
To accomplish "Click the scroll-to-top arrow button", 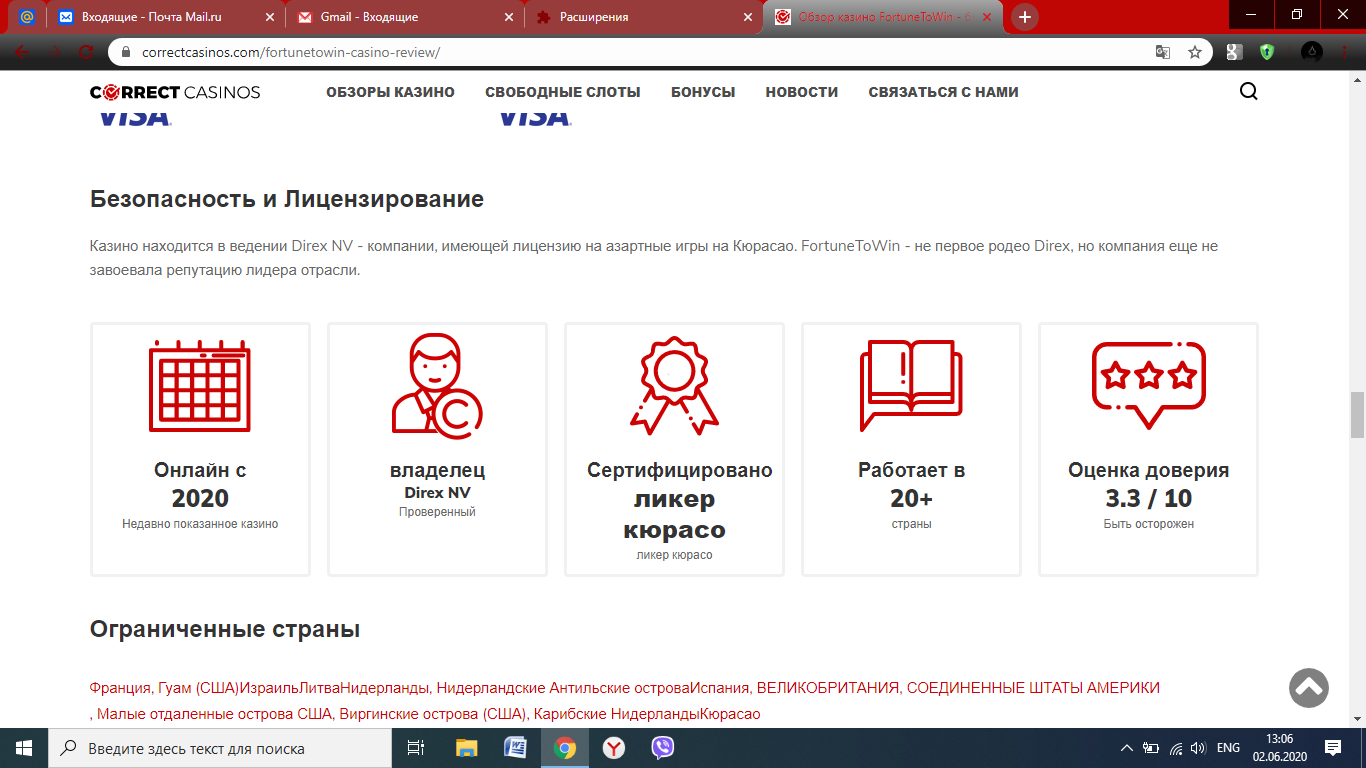I will click(x=1309, y=687).
